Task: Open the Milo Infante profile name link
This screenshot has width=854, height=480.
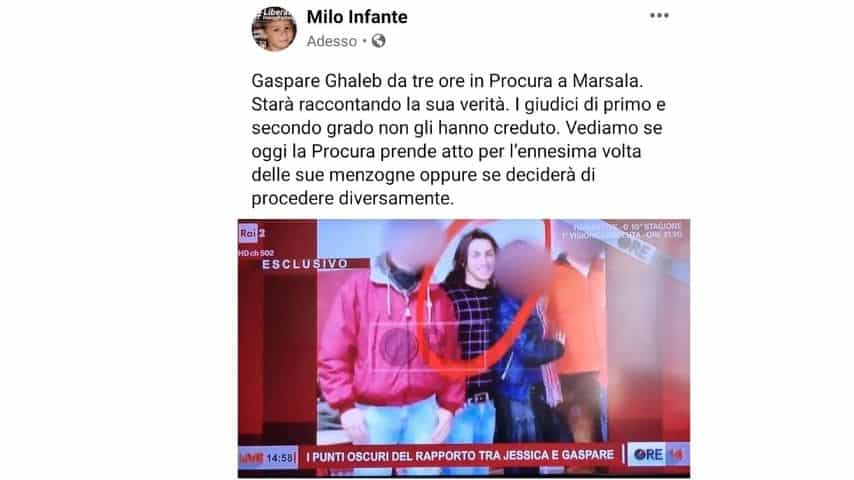Action: (x=357, y=17)
